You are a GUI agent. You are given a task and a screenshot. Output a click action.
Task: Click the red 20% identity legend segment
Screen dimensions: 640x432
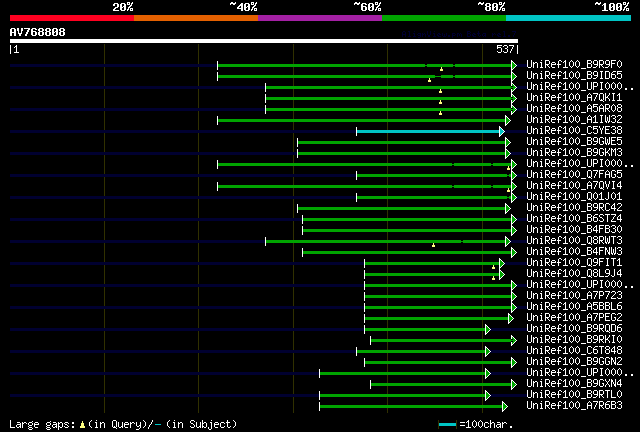coord(72,18)
